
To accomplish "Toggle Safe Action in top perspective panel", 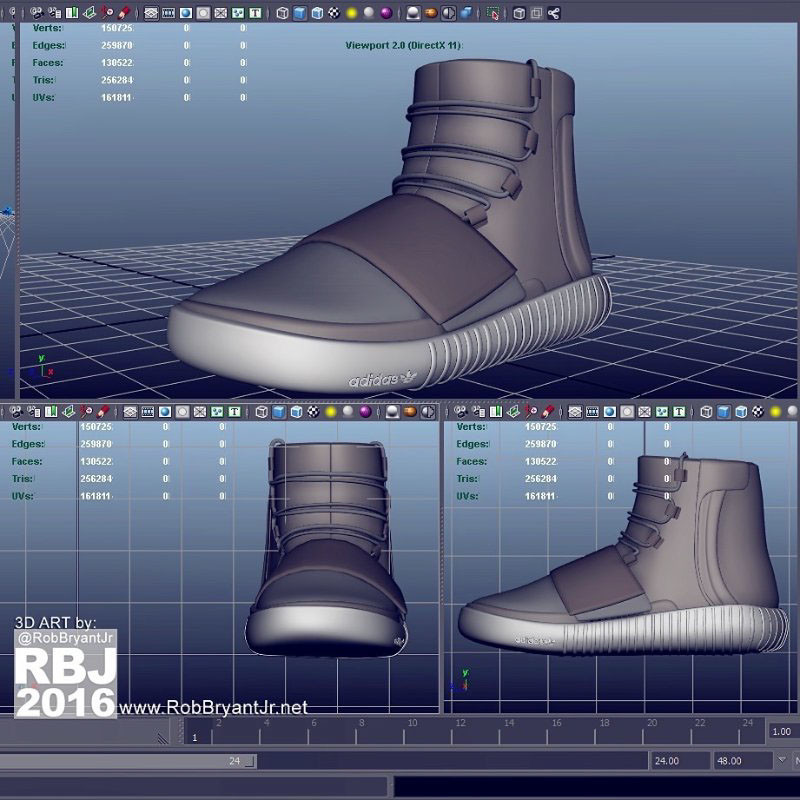I will (238, 13).
